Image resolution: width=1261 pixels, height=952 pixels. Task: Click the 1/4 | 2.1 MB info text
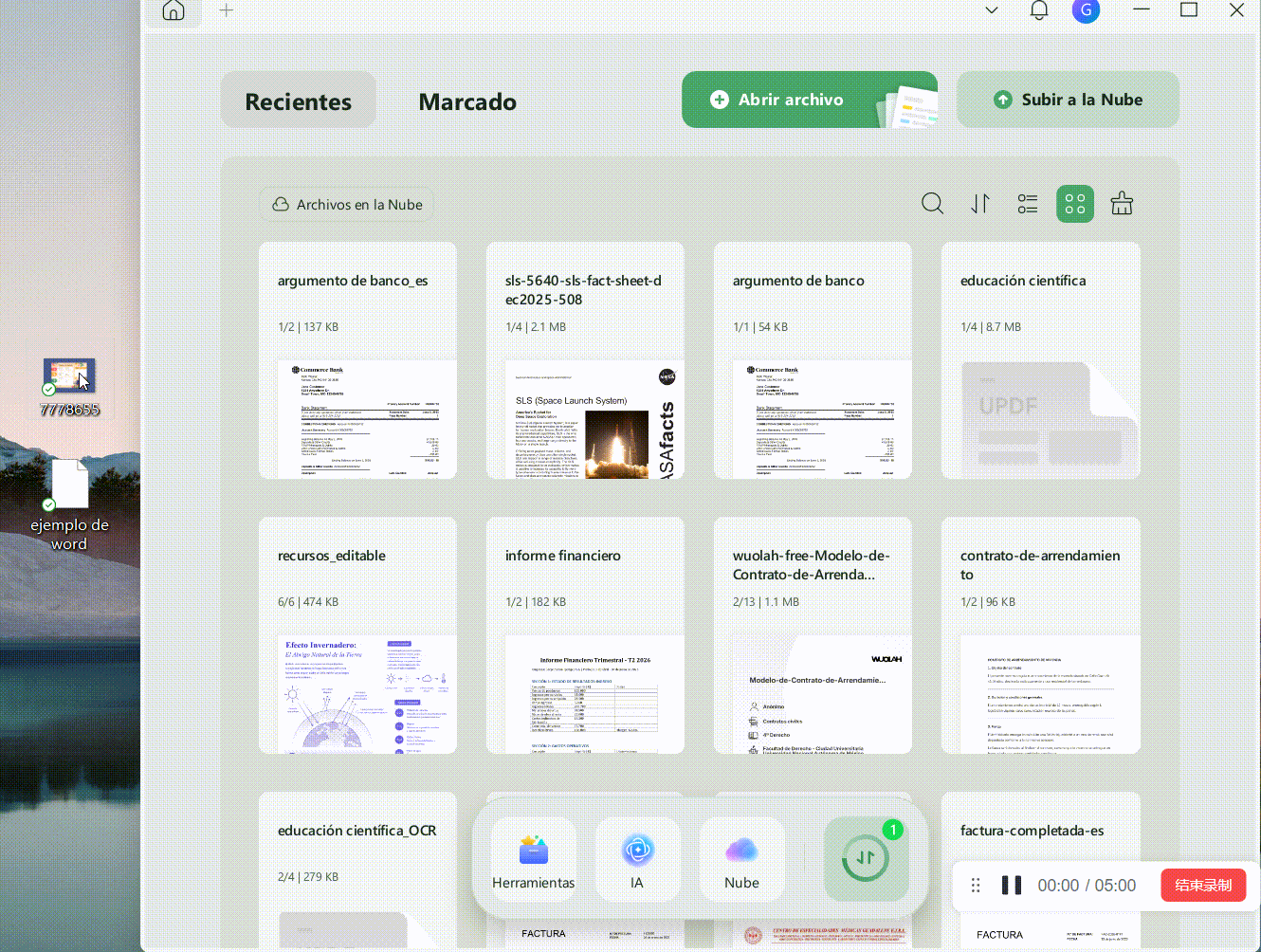pos(536,327)
